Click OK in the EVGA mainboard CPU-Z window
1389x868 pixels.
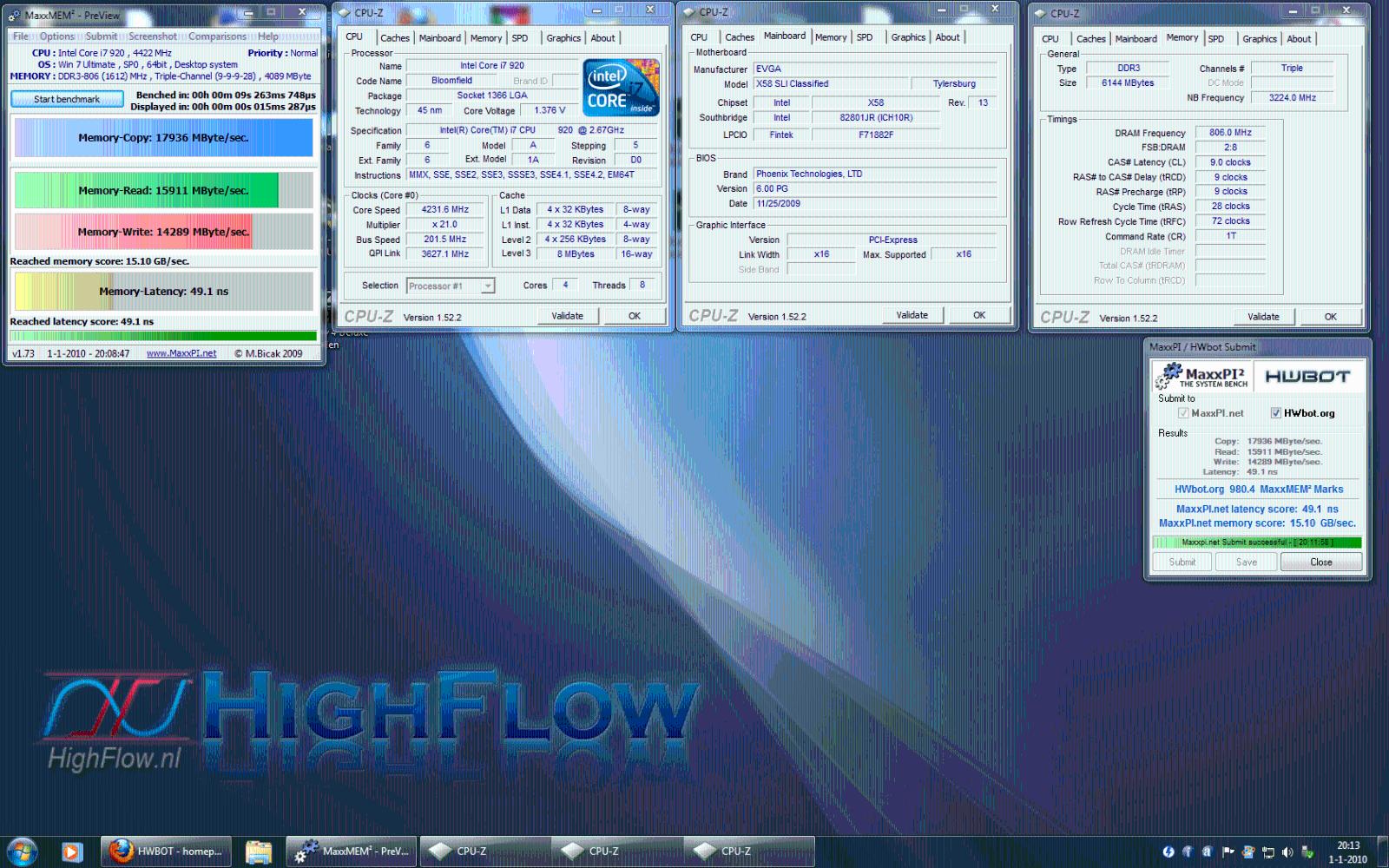(979, 315)
